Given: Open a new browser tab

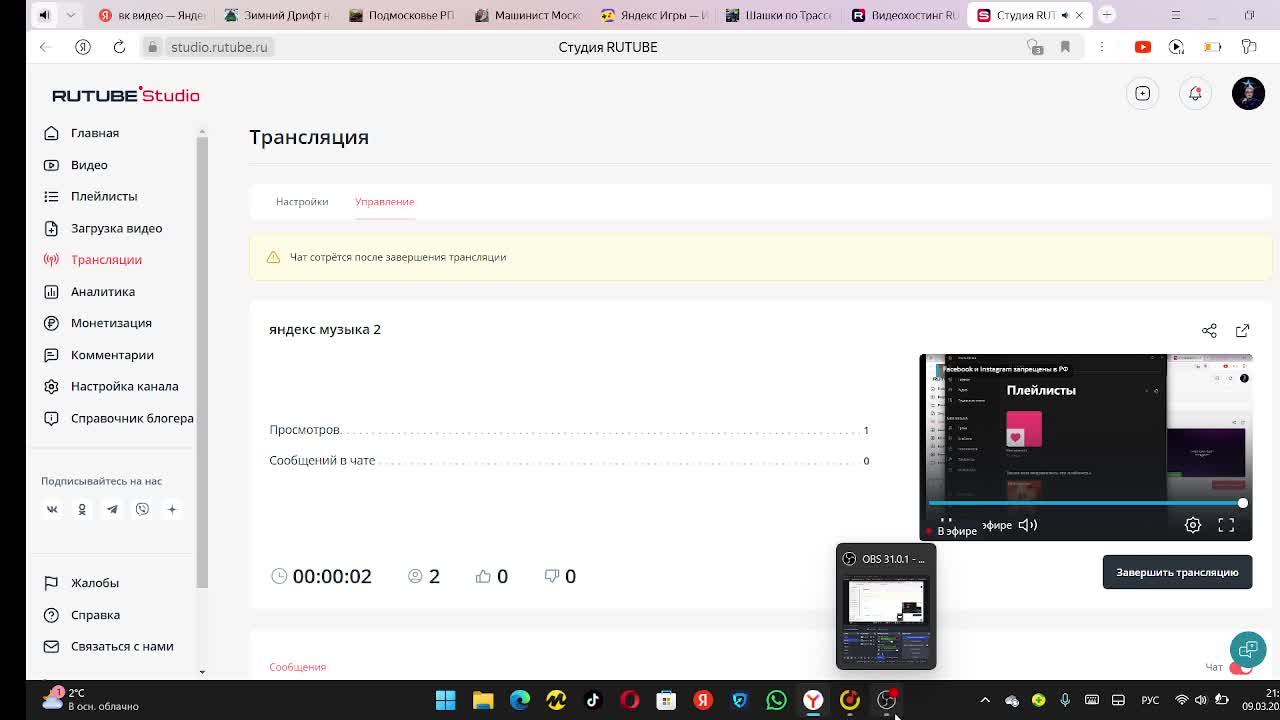Looking at the screenshot, I should (1107, 15).
